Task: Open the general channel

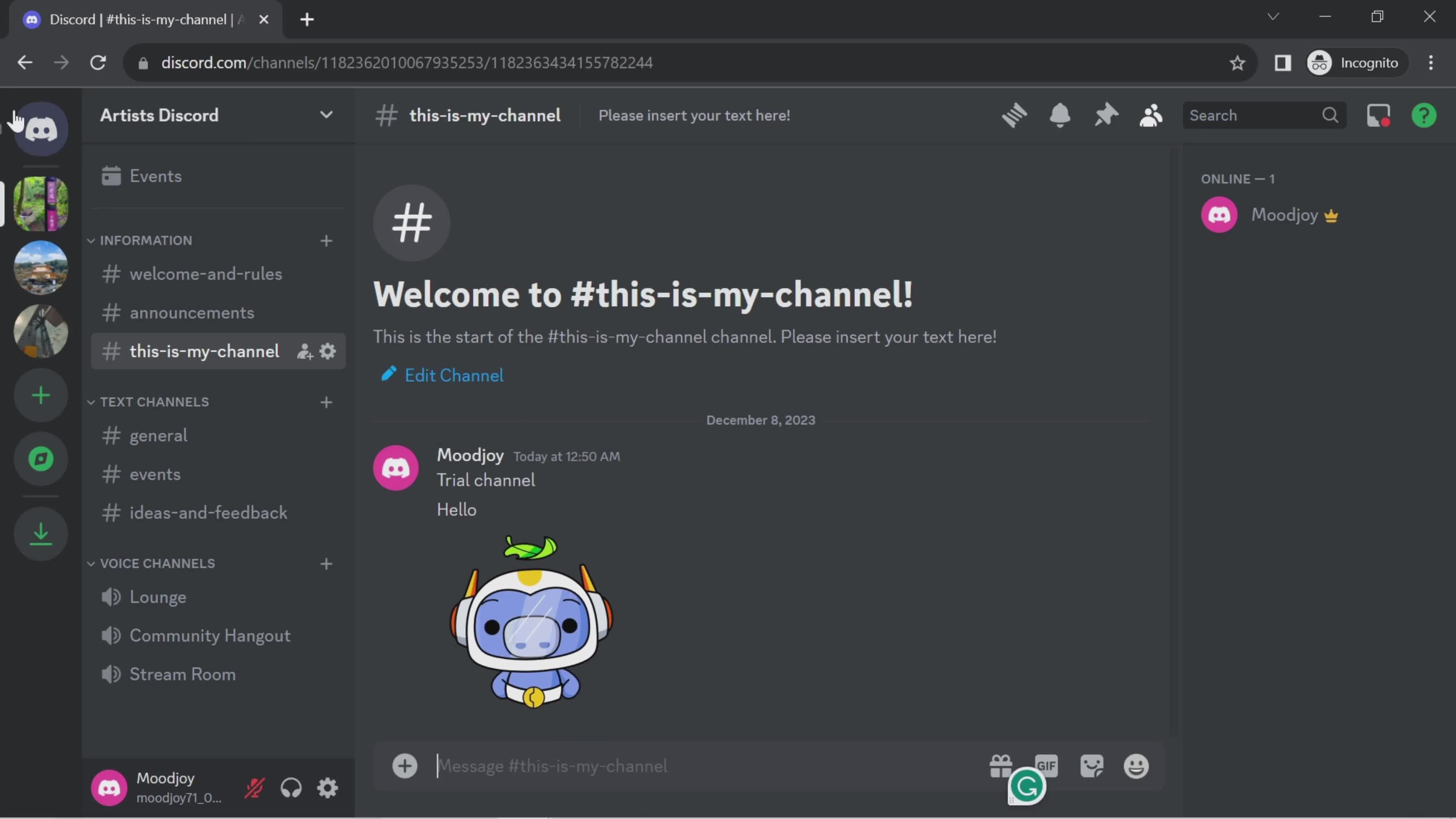Action: (x=218, y=436)
